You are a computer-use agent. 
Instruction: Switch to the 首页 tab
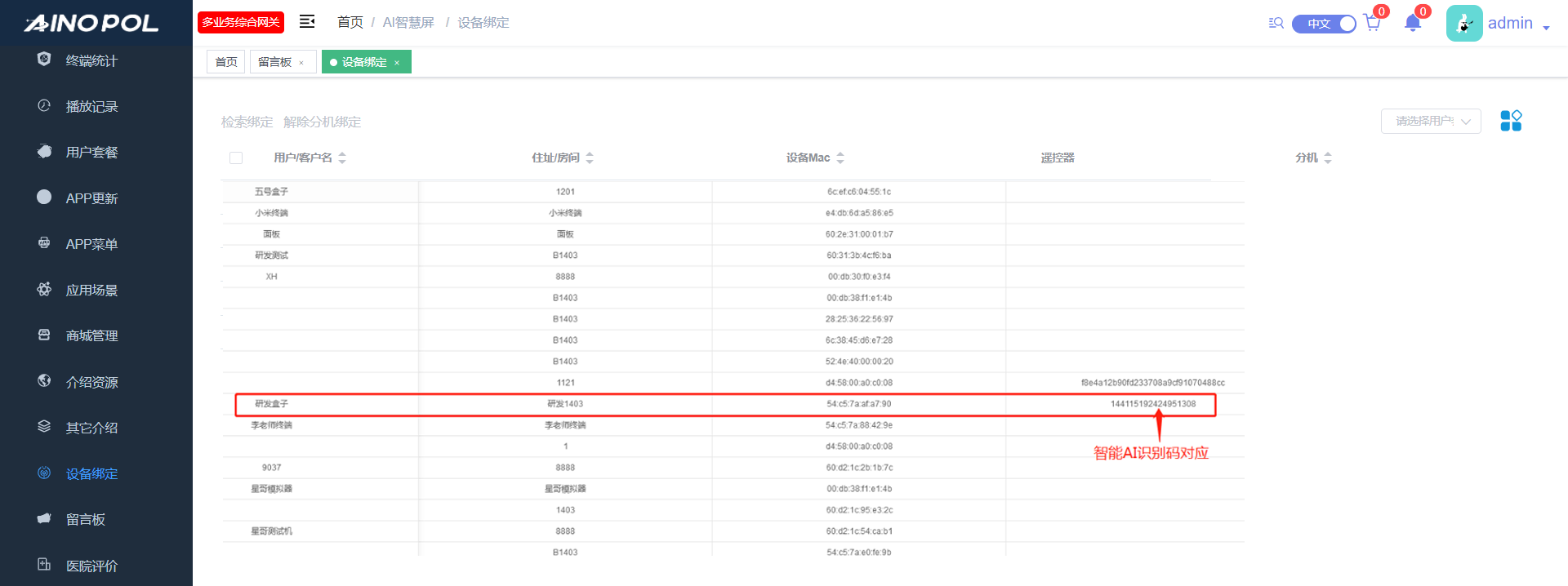[226, 62]
